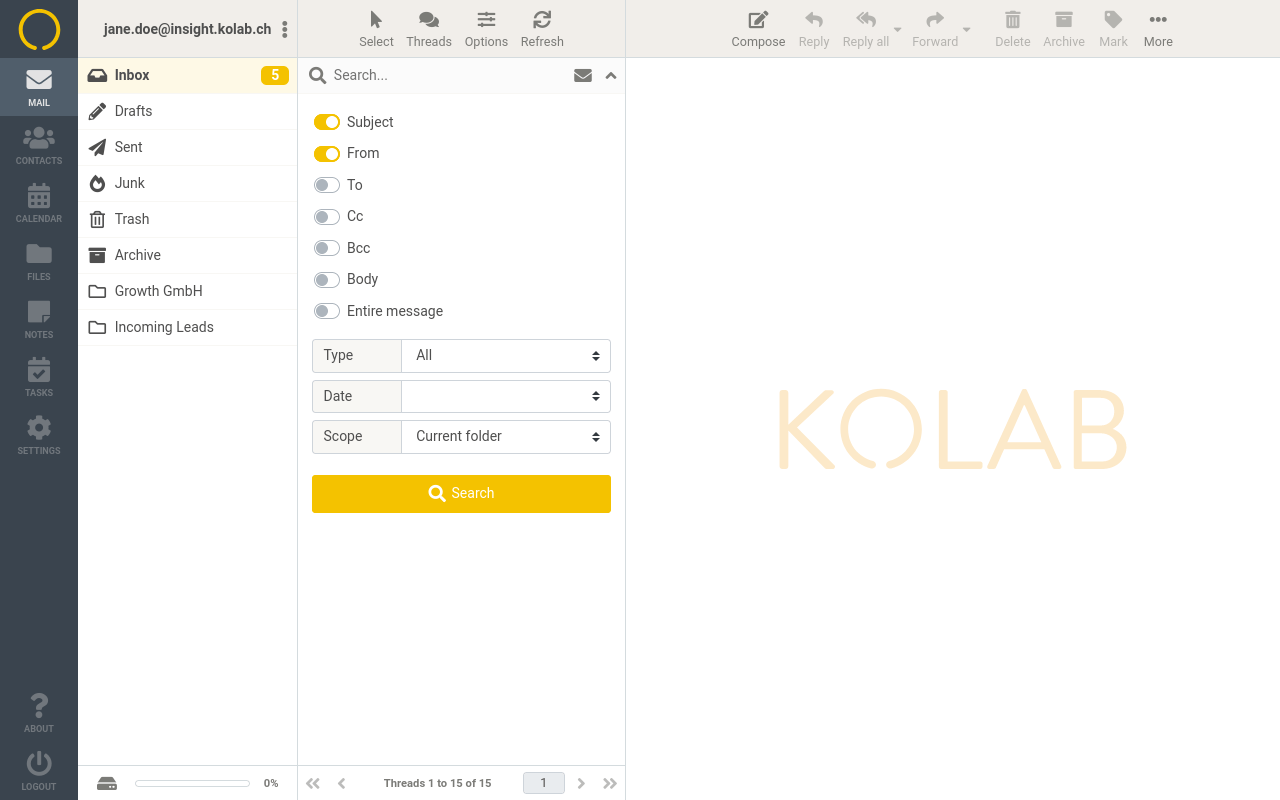Click the Delete trash icon
This screenshot has height=800, width=1280.
[1012, 29]
